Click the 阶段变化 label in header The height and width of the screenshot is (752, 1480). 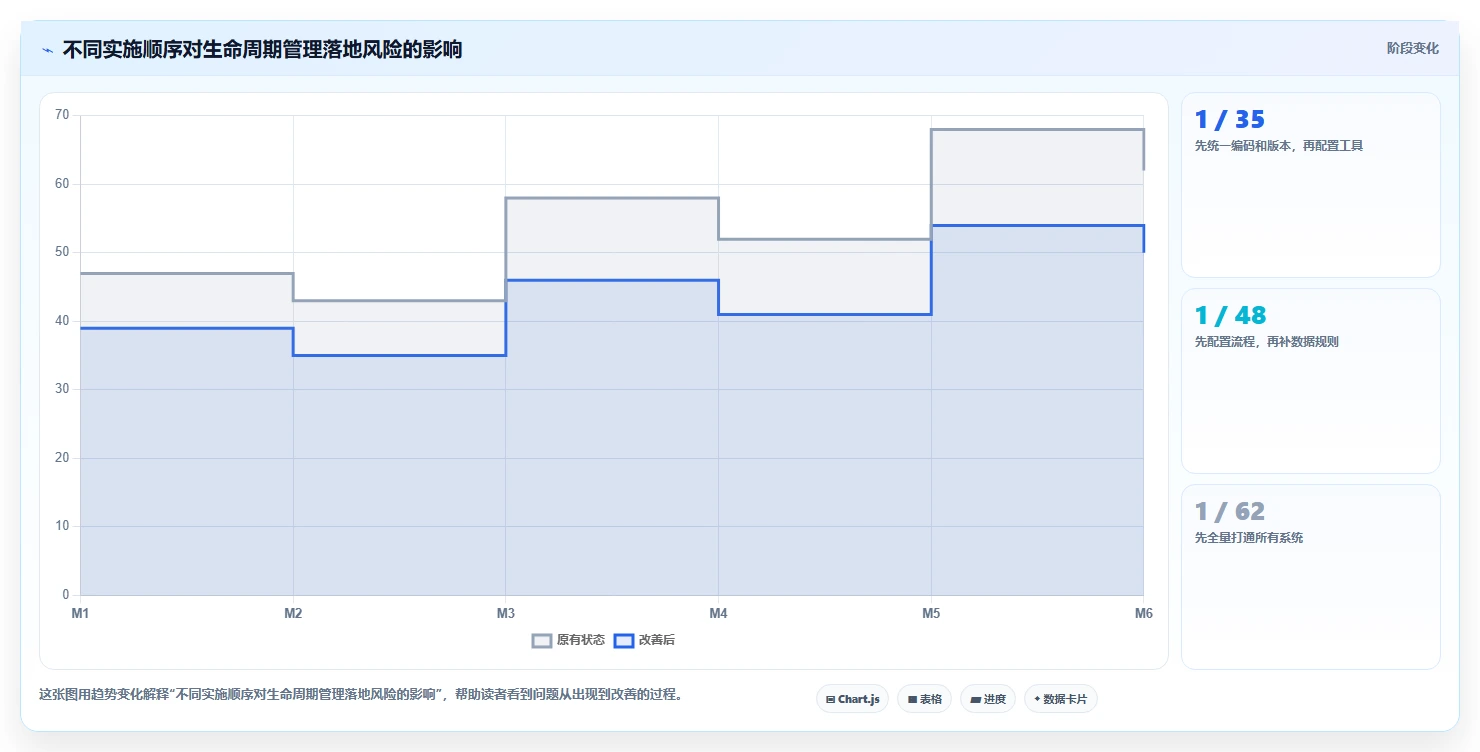pos(1413,48)
